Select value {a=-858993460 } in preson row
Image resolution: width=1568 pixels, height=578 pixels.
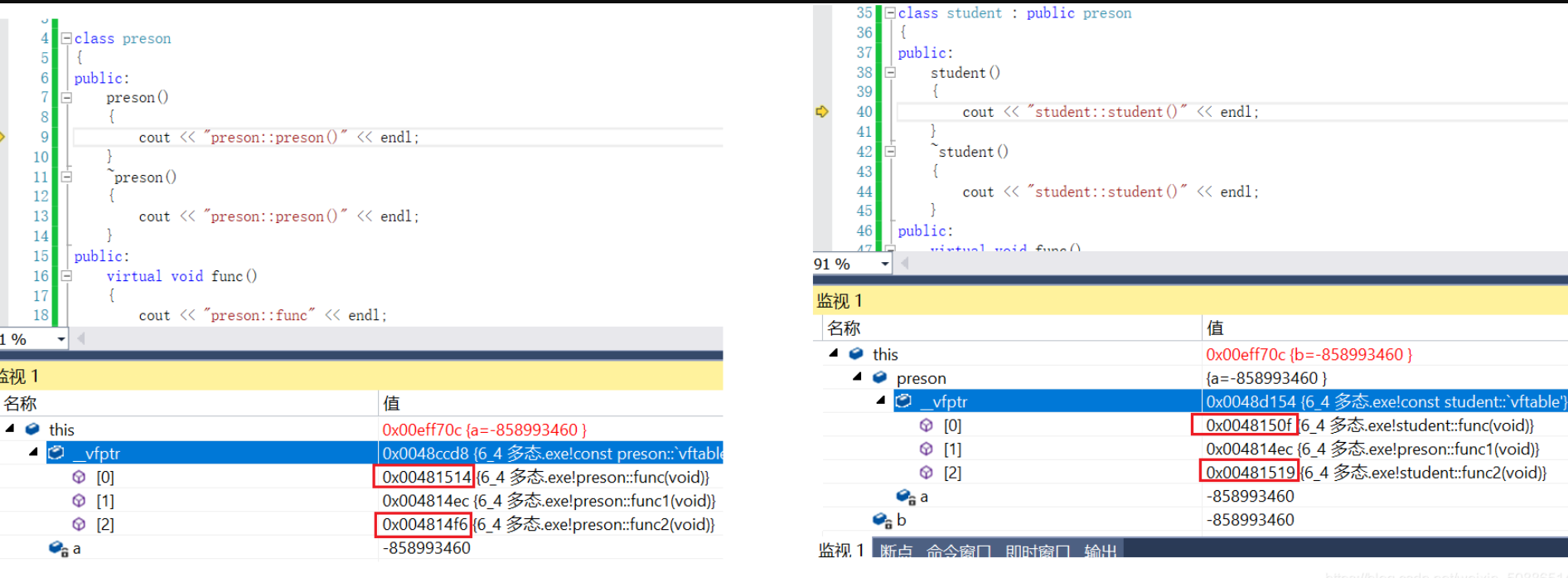[1266, 378]
